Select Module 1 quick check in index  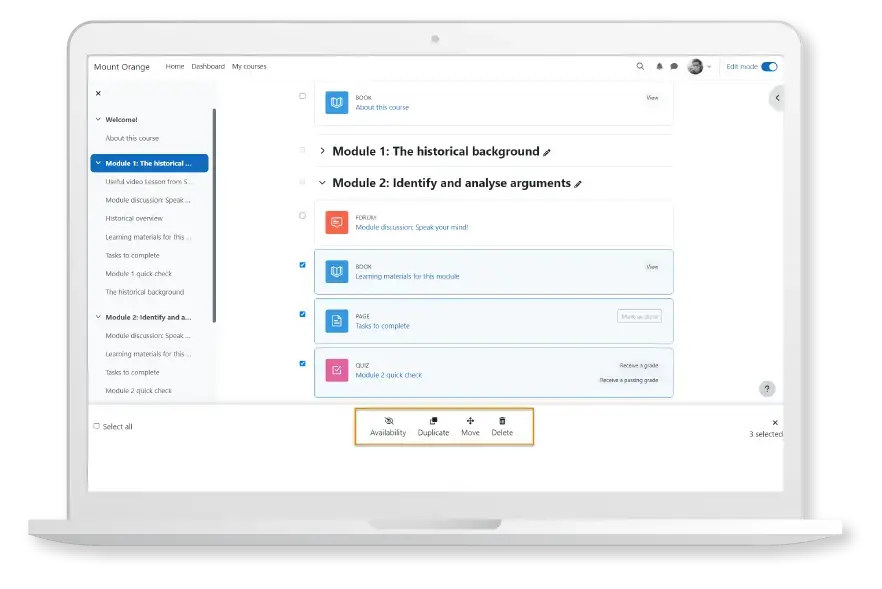pos(138,273)
